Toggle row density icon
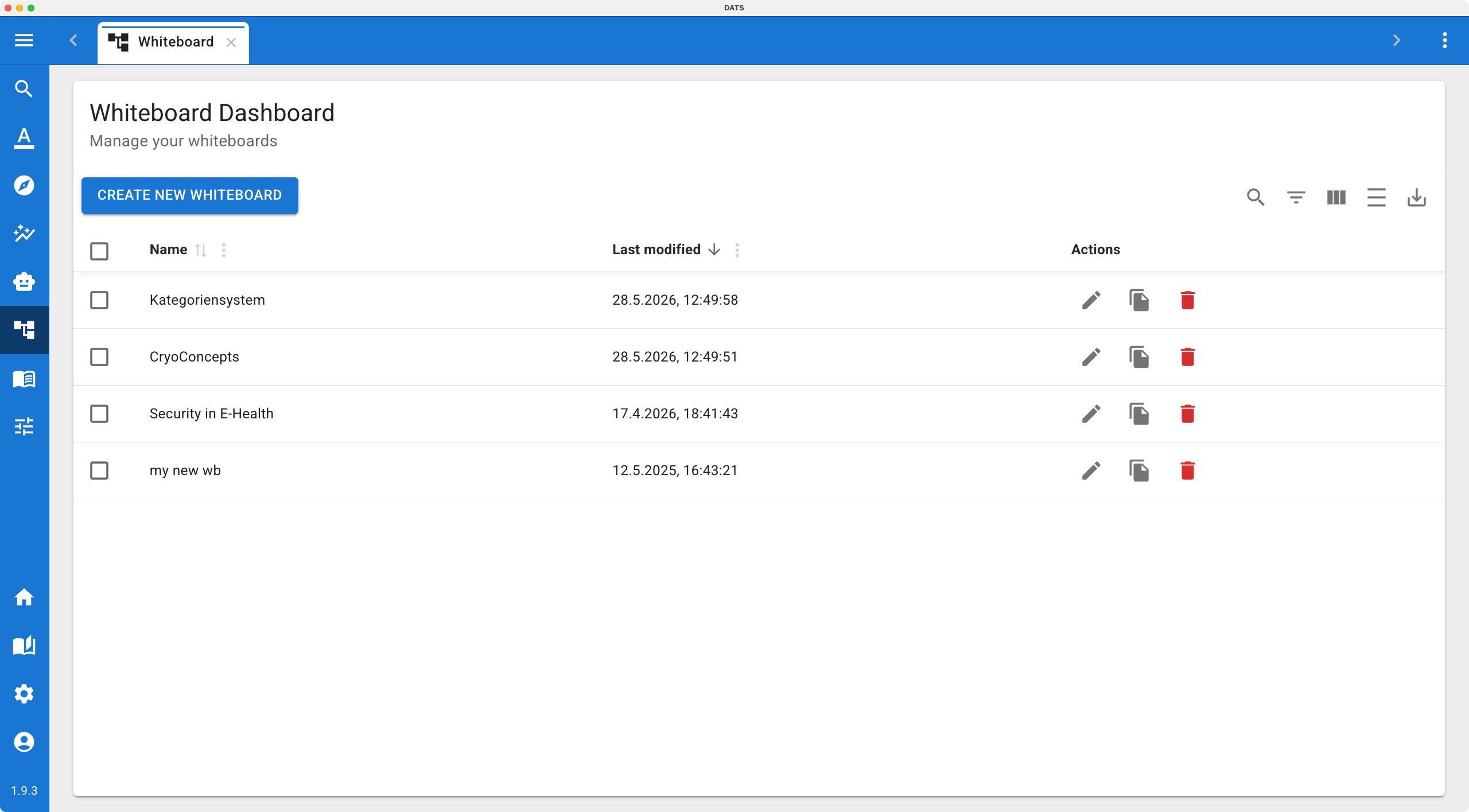The height and width of the screenshot is (812, 1469). pos(1376,197)
